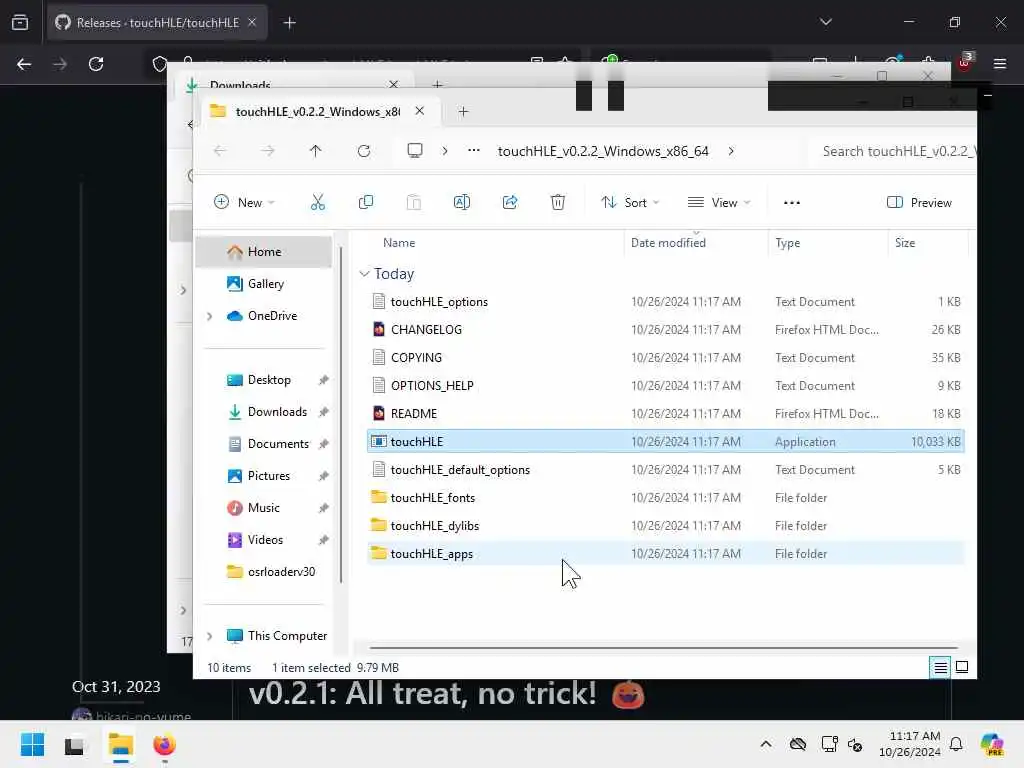Viewport: 1024px width, 768px height.
Task: Open Firefox application menu hamburger
Action: click(1000, 64)
